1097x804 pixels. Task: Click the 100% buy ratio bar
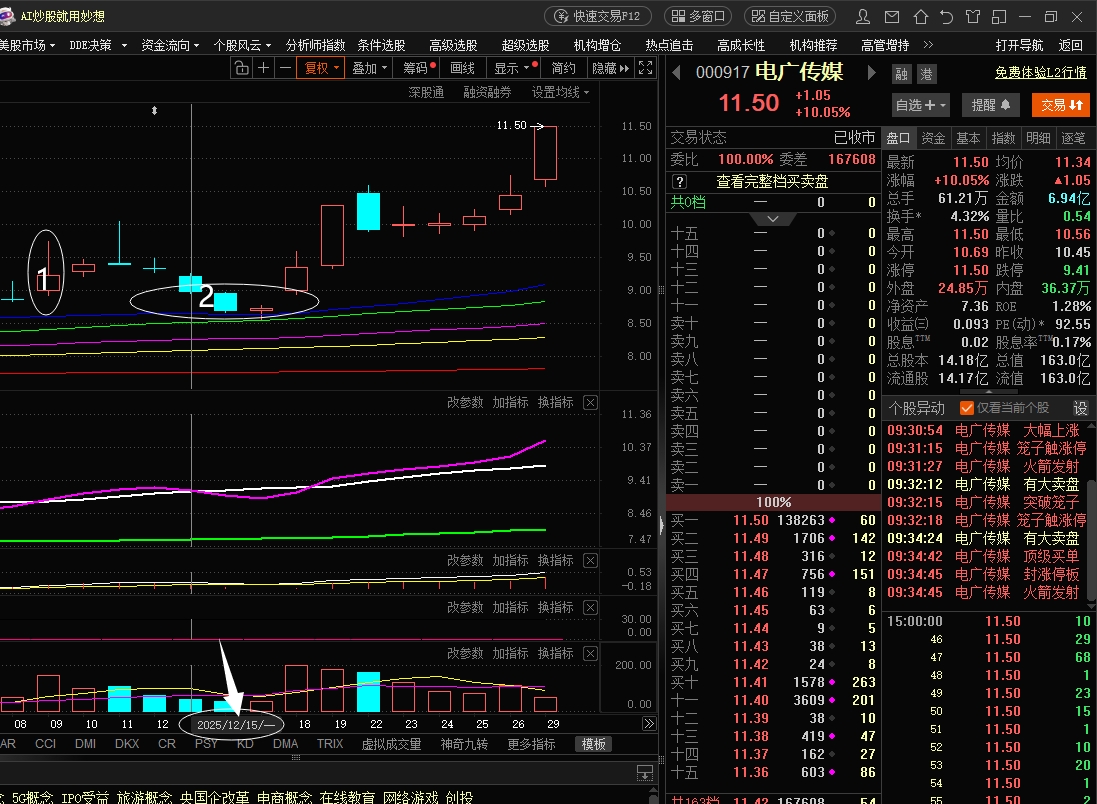tap(773, 502)
